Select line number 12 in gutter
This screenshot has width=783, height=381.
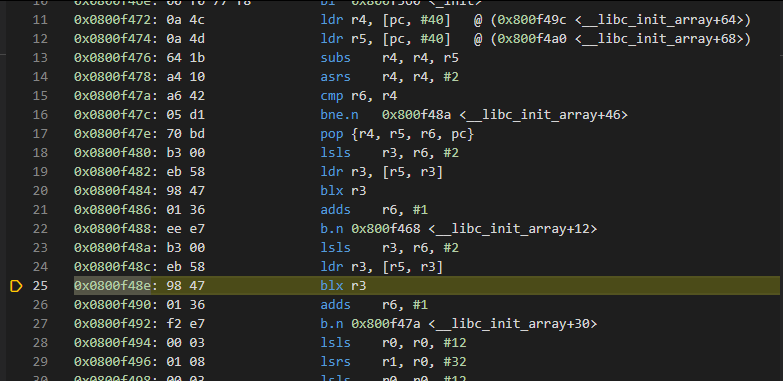[40, 39]
